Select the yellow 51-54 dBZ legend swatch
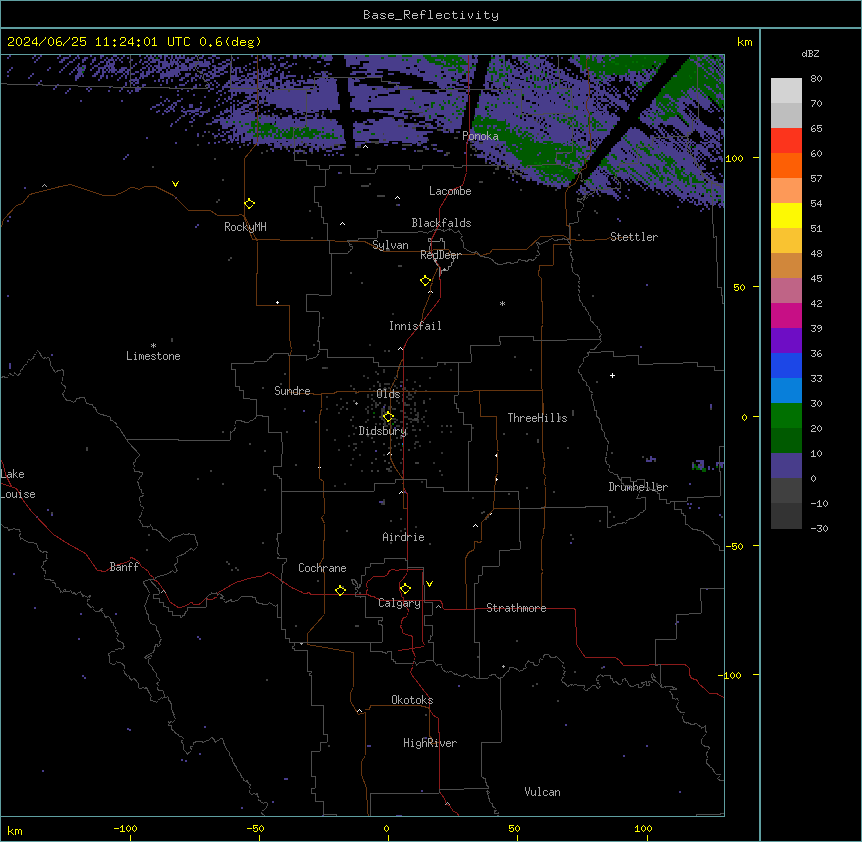The image size is (862, 842). (x=786, y=215)
